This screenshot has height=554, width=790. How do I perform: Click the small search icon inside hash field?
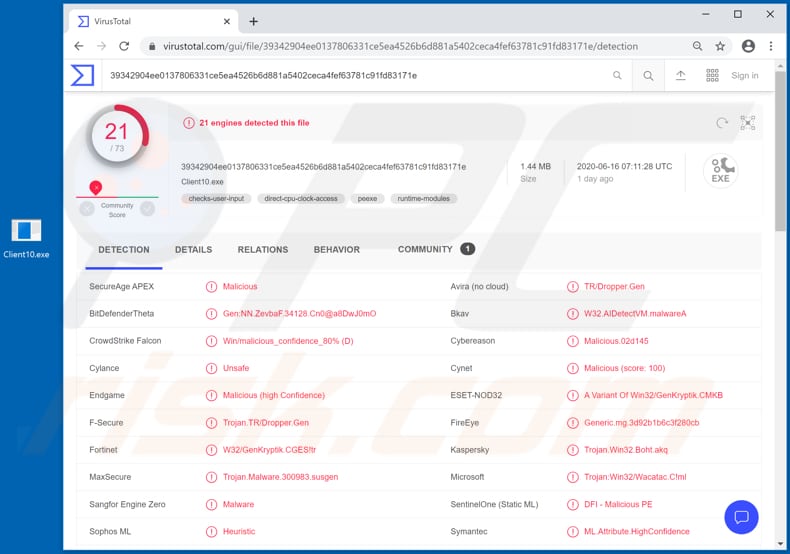click(617, 76)
